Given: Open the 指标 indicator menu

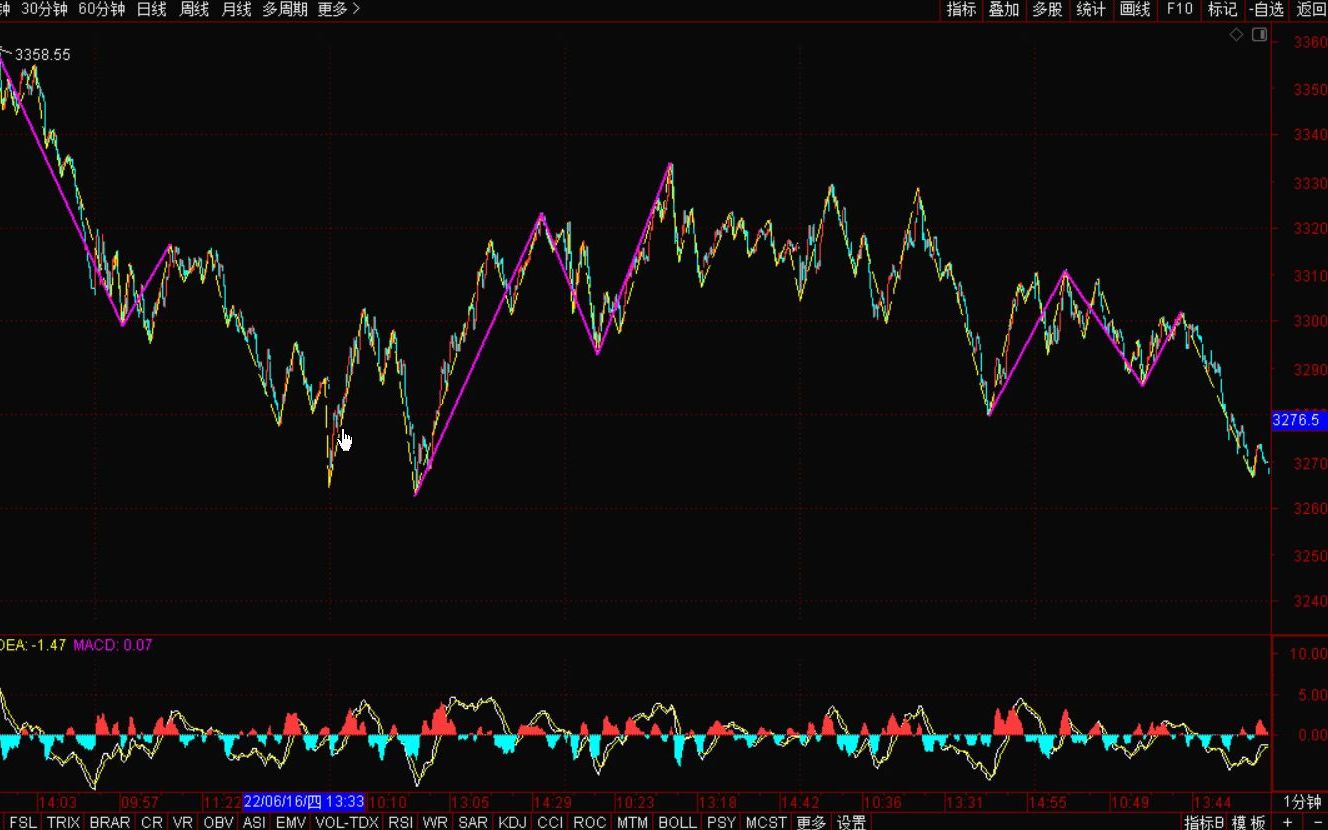Looking at the screenshot, I should pos(961,9).
